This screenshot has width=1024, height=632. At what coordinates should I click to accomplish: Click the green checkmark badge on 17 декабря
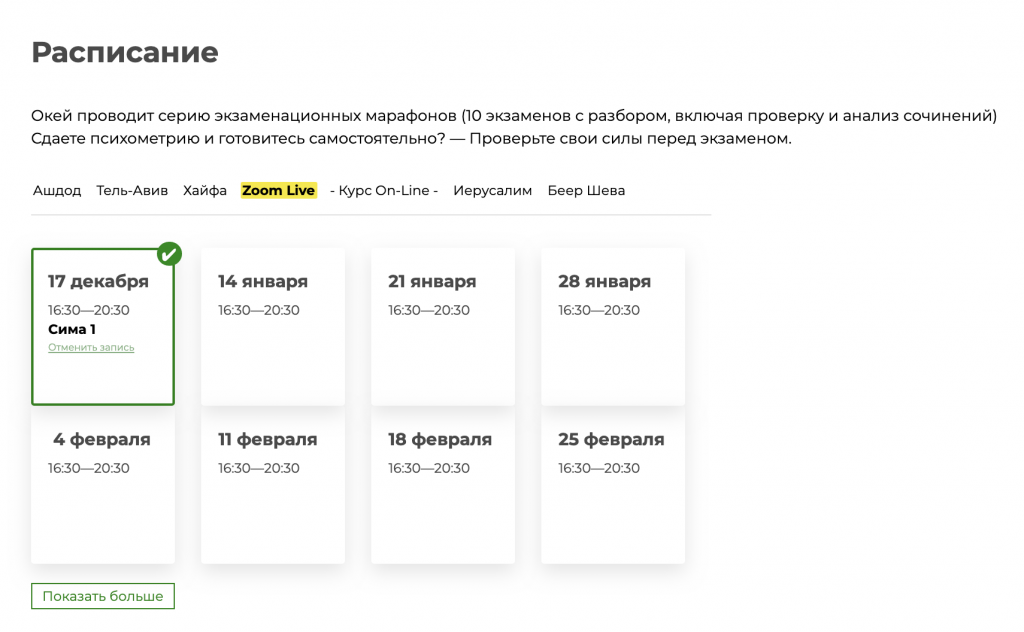pyautogui.click(x=170, y=254)
